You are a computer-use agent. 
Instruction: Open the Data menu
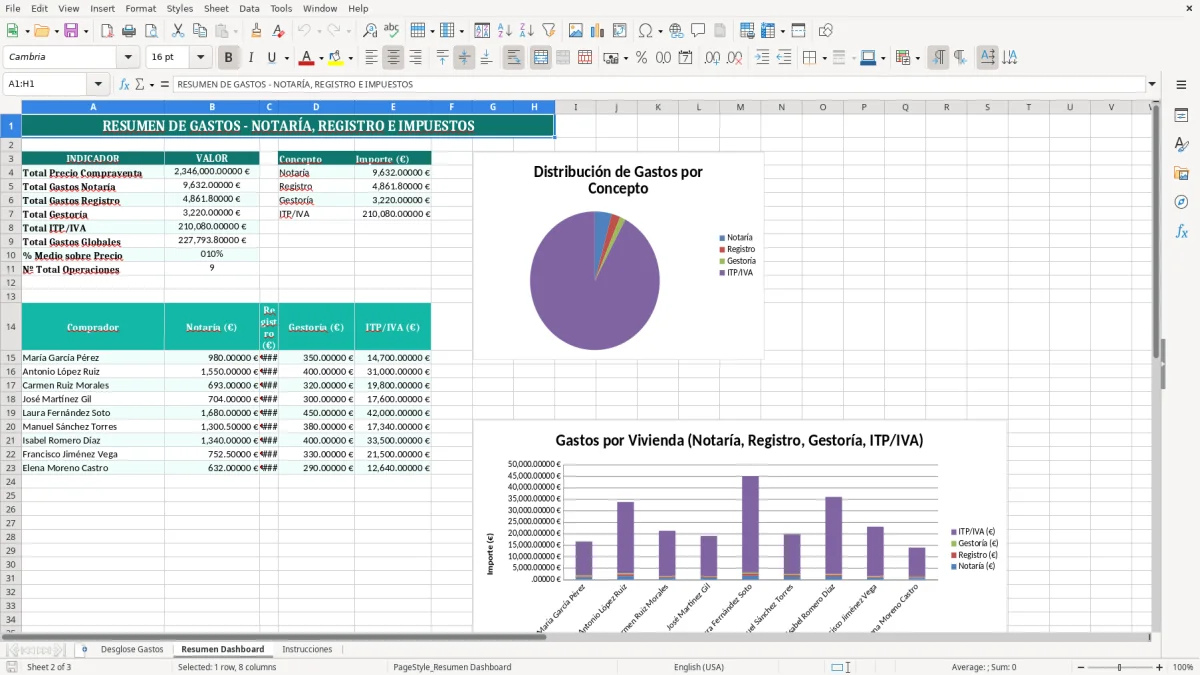[x=249, y=8]
